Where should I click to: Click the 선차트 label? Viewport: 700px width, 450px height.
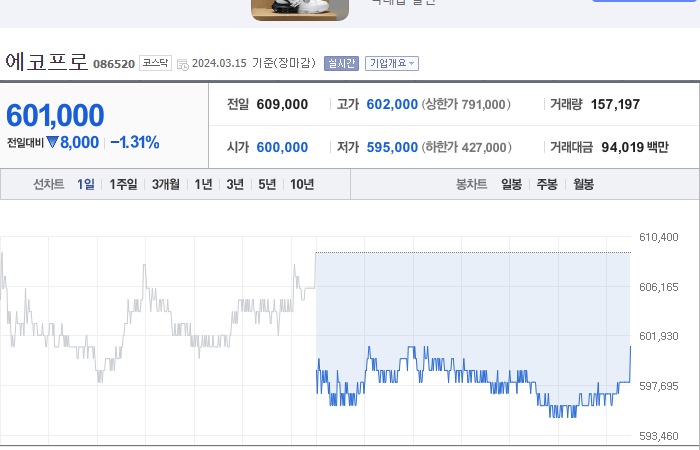click(49, 184)
